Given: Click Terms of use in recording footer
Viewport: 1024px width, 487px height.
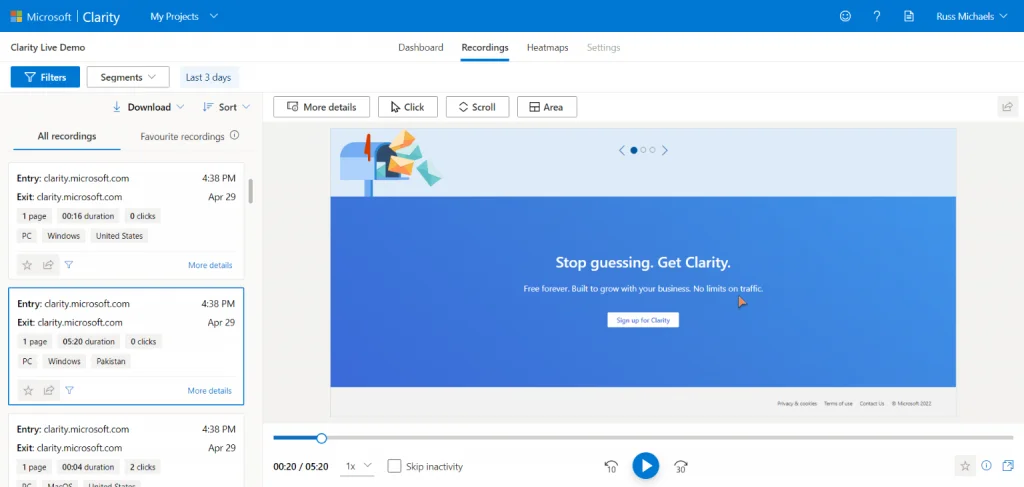Looking at the screenshot, I should point(838,403).
